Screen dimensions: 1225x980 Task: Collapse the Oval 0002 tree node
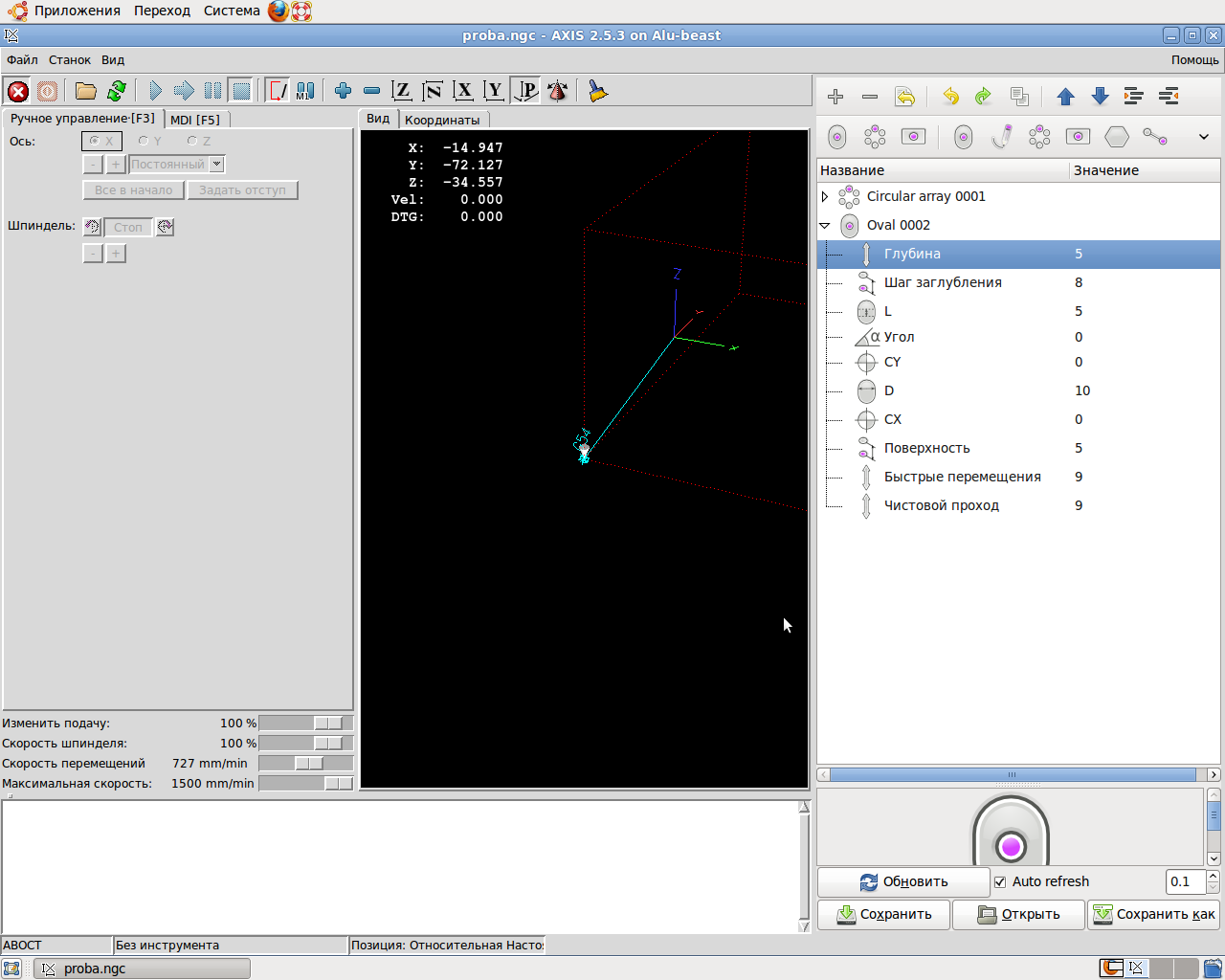(825, 226)
